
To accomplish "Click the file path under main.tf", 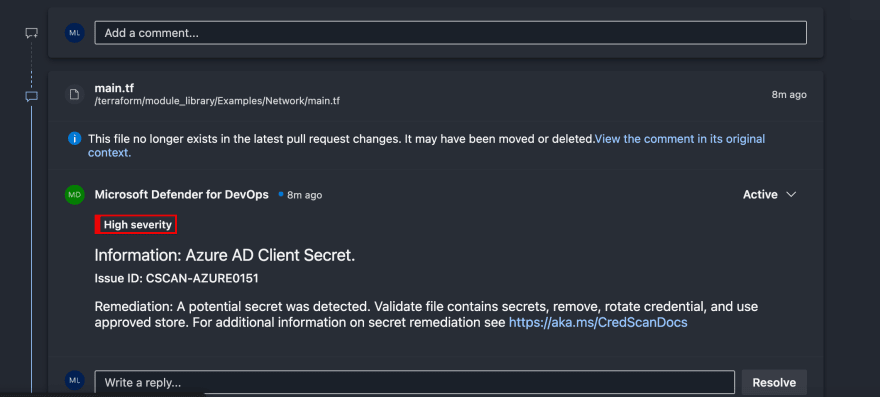I will click(x=217, y=101).
